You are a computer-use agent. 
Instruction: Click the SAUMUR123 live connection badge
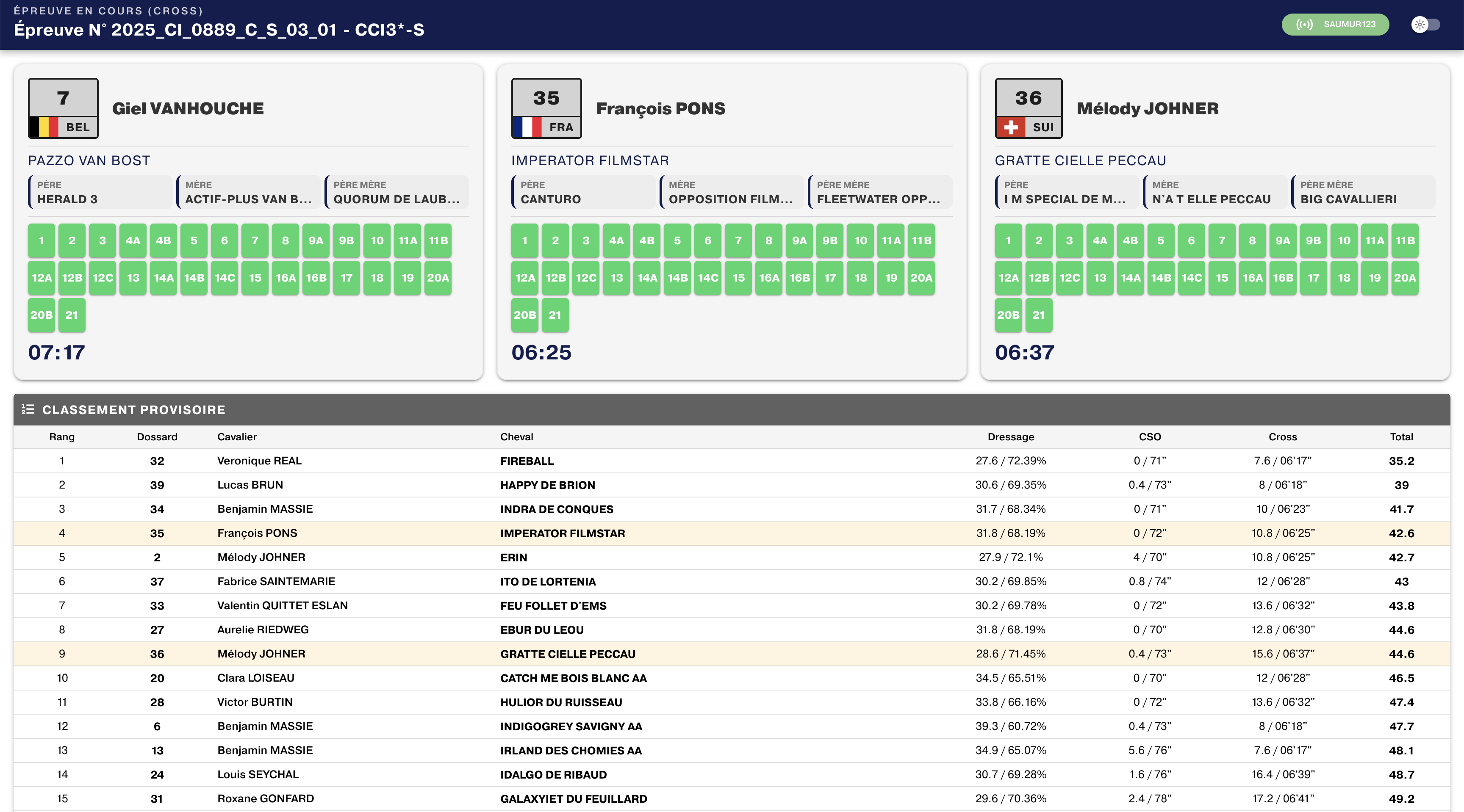[1335, 25]
